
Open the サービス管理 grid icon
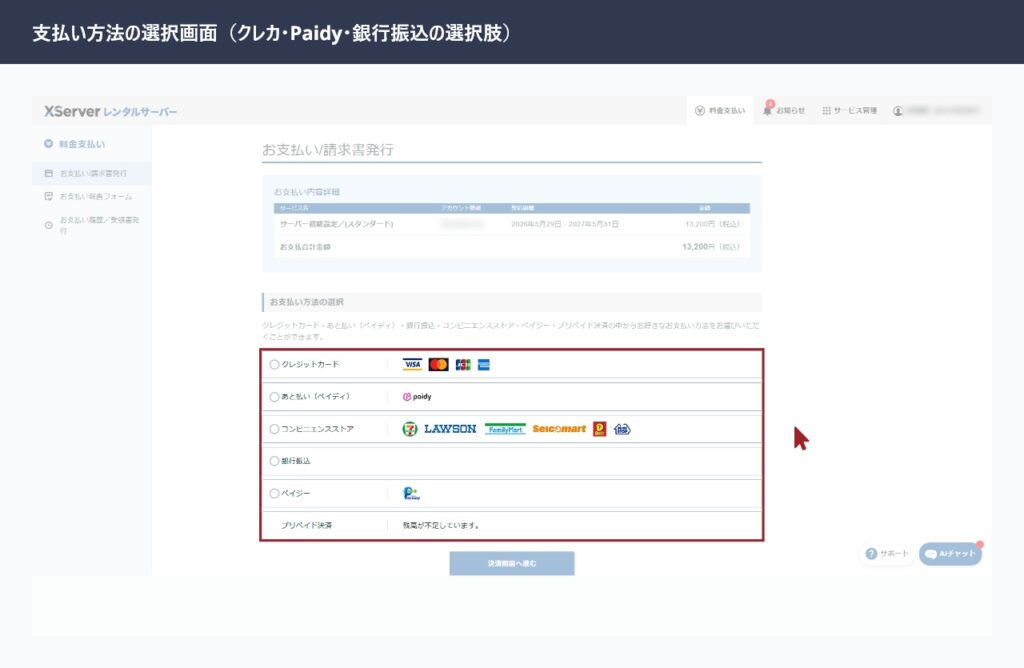tap(826, 110)
